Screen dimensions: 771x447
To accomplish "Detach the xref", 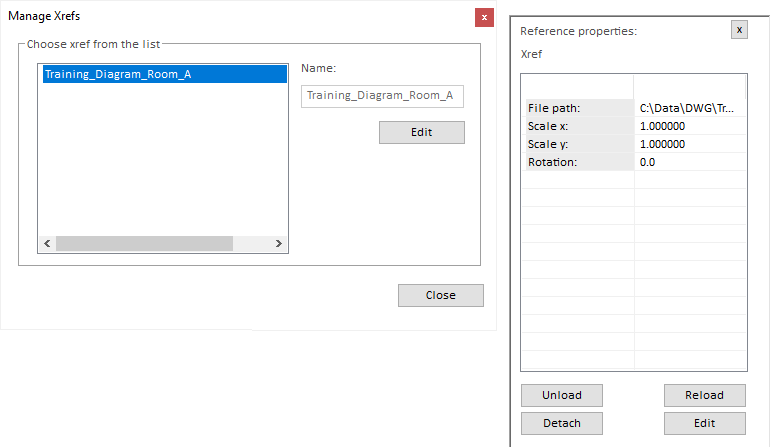I will tap(562, 423).
